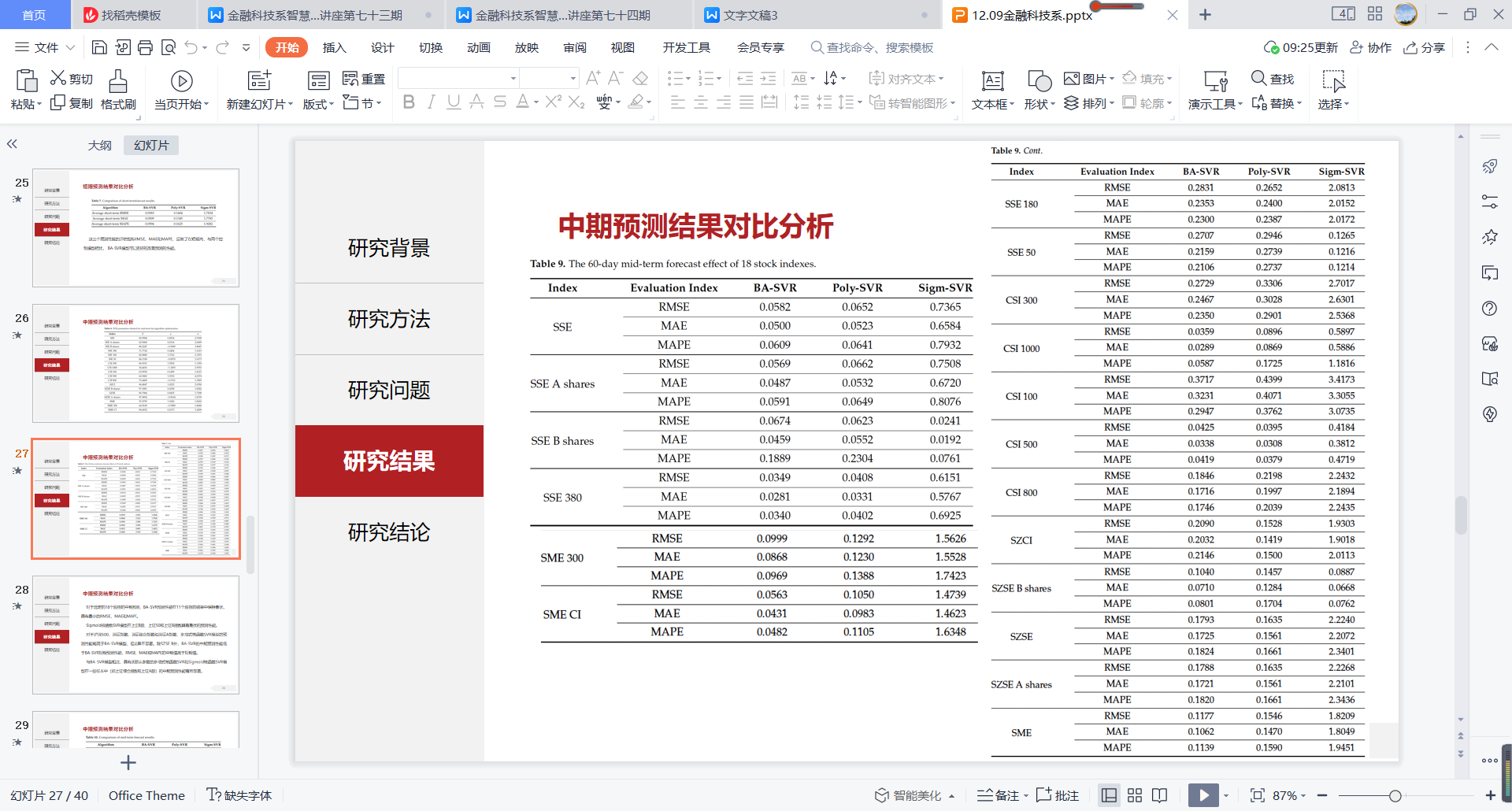The height and width of the screenshot is (811, 1512).
Task: Click the New Slide icon
Action: pyautogui.click(x=259, y=80)
